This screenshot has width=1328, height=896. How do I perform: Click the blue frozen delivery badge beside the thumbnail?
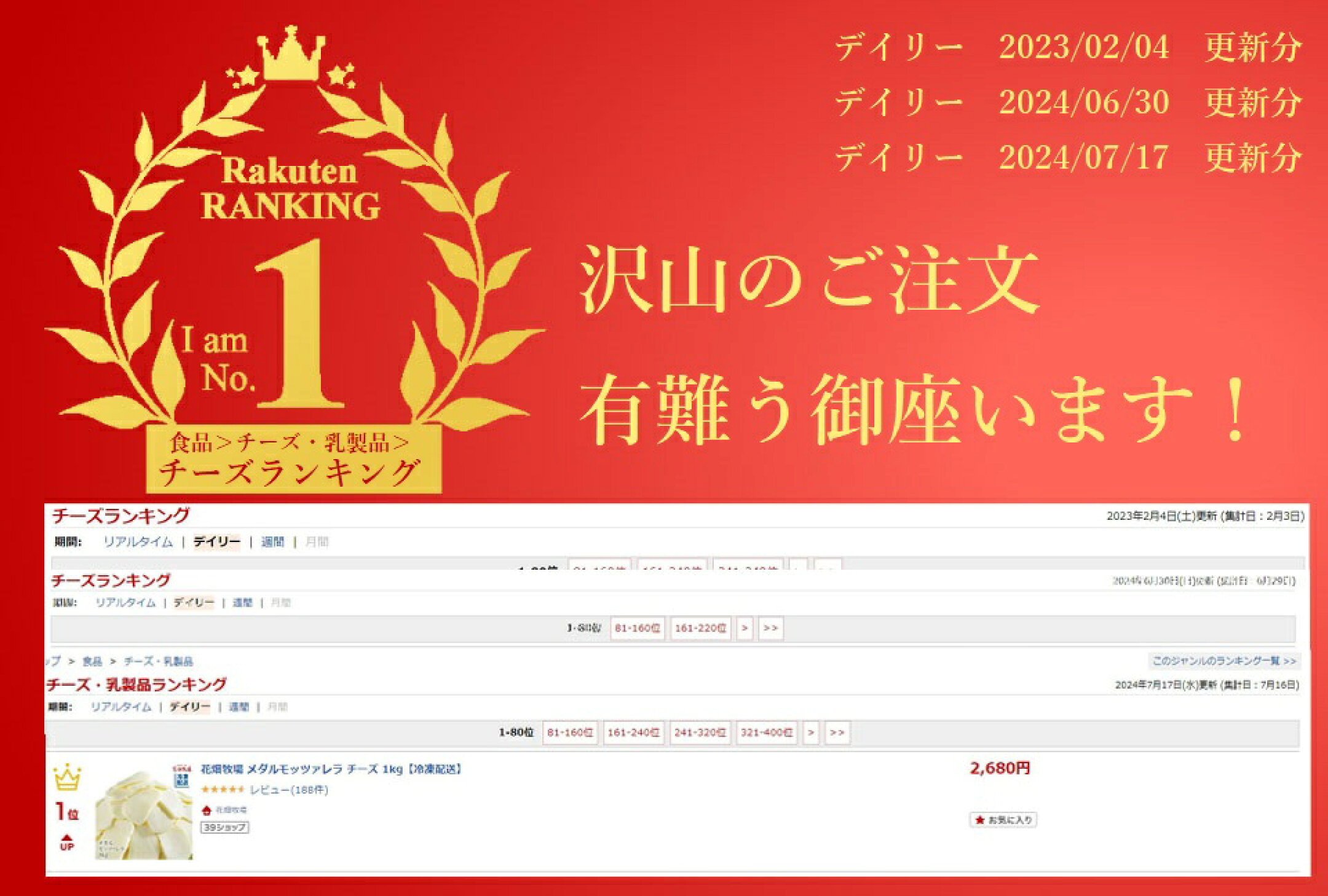click(x=181, y=780)
